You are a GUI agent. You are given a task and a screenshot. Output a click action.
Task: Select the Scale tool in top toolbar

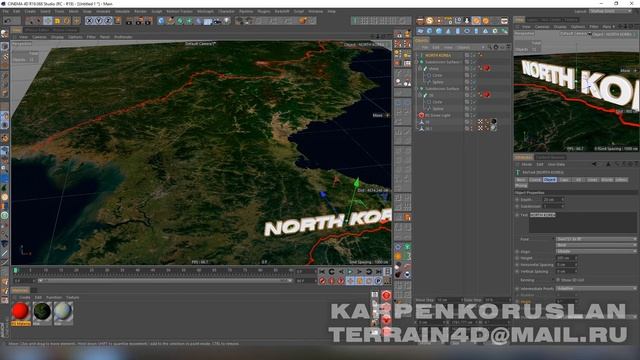(x=57, y=21)
